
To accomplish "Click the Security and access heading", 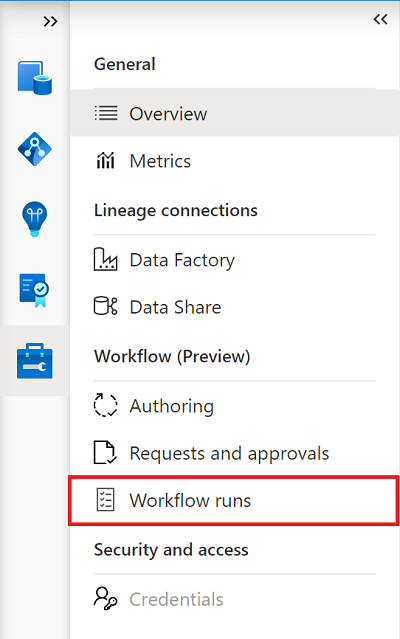I will click(x=171, y=550).
